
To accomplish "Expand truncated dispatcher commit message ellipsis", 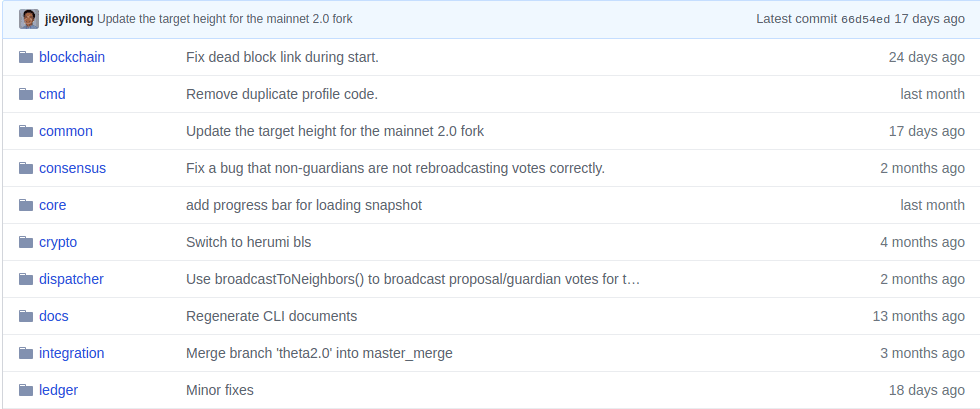I will pyautogui.click(x=631, y=279).
